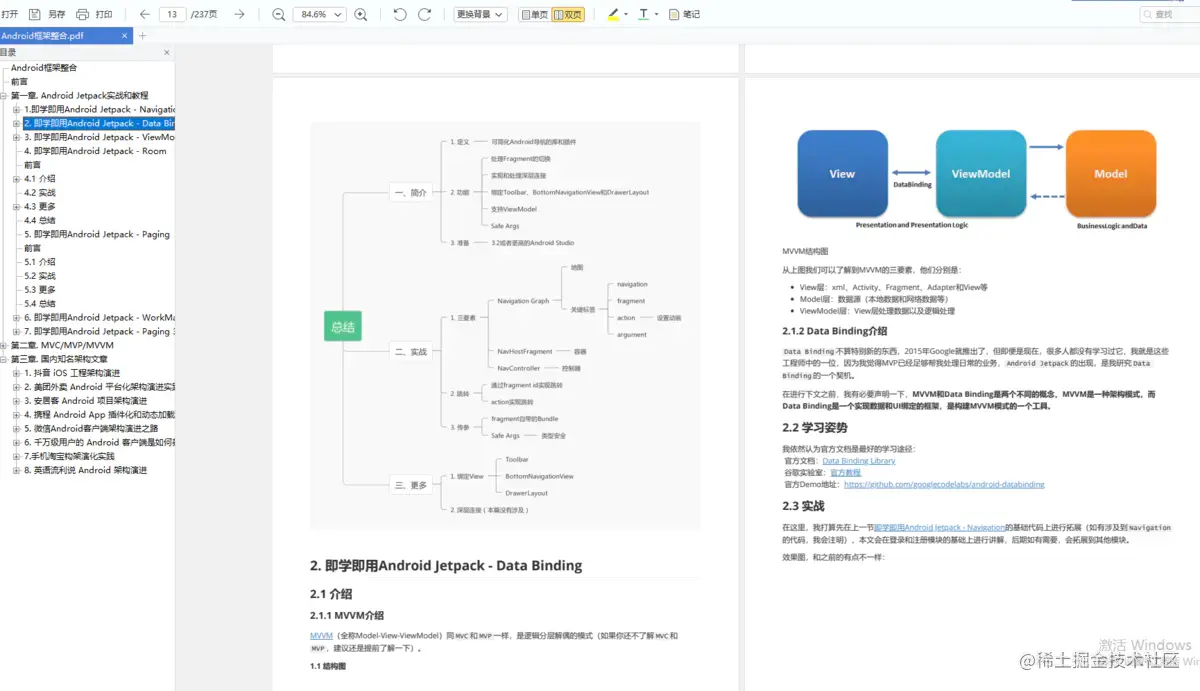Expand the 4.1 介绍 outline node

(x=16, y=179)
